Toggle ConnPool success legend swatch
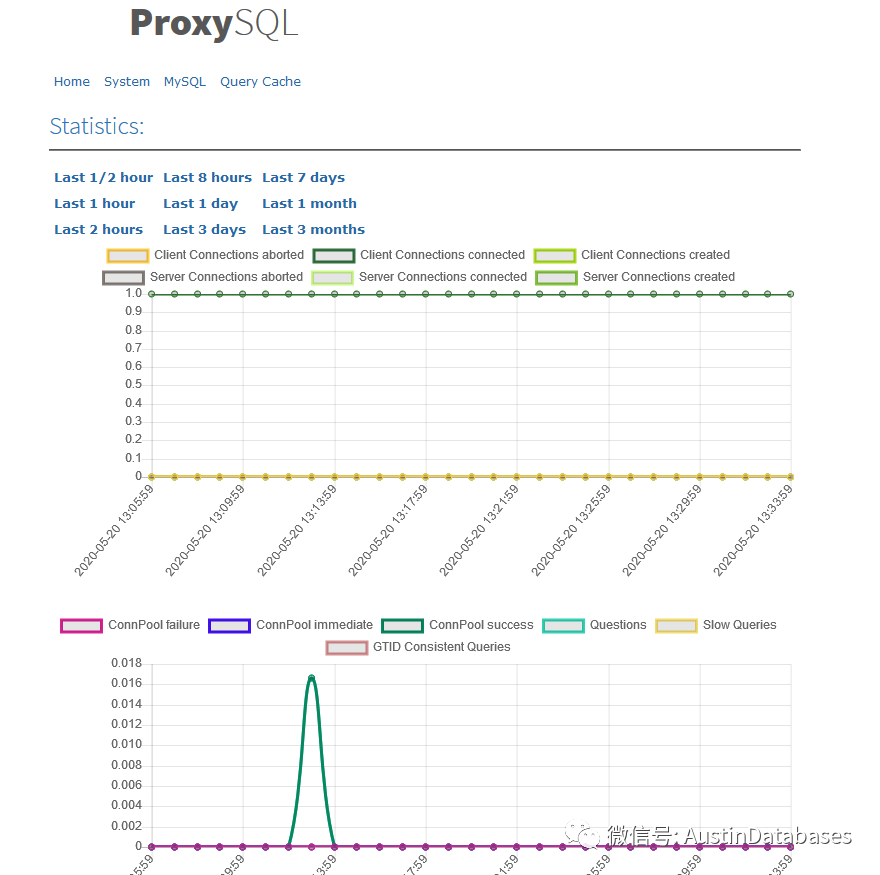 [x=402, y=626]
